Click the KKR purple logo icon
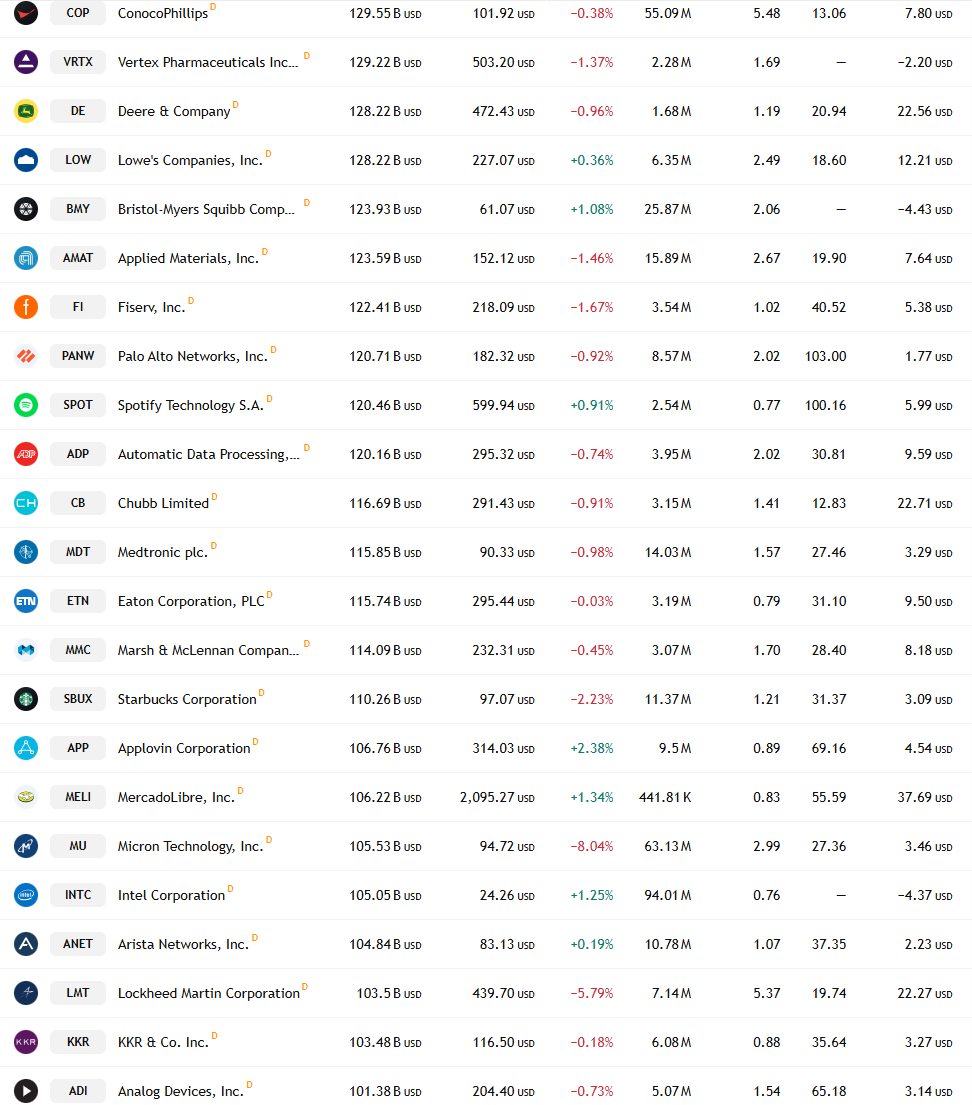The width and height of the screenshot is (972, 1105). click(26, 1042)
